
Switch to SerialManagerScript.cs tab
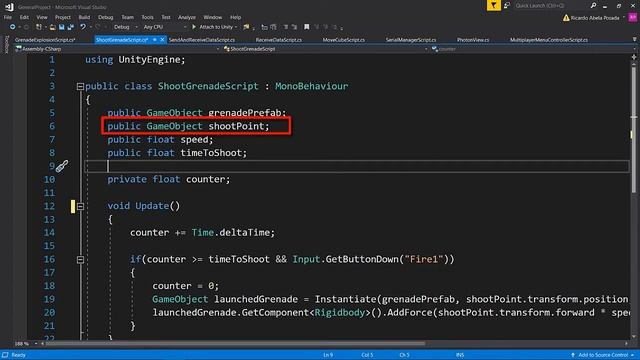[411, 40]
